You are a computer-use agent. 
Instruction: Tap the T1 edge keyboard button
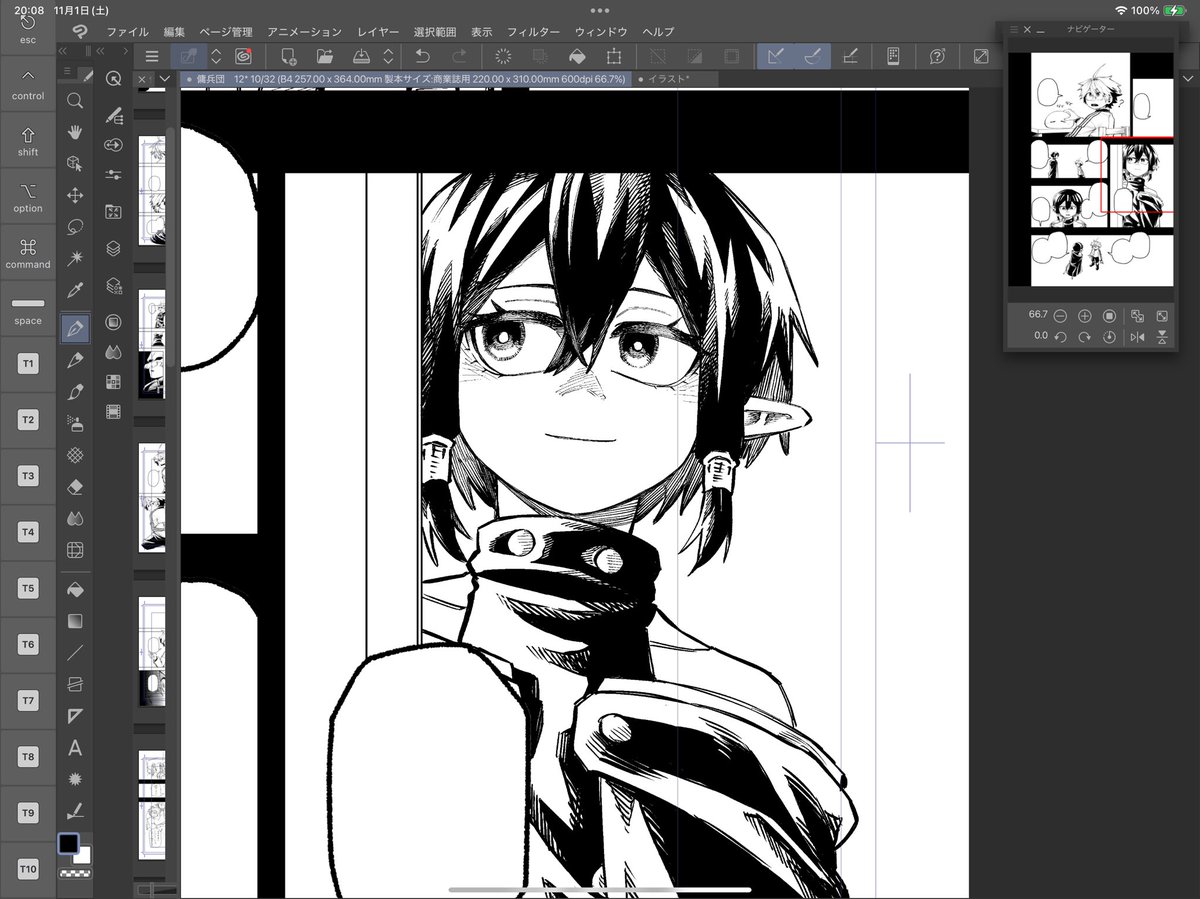[28, 364]
